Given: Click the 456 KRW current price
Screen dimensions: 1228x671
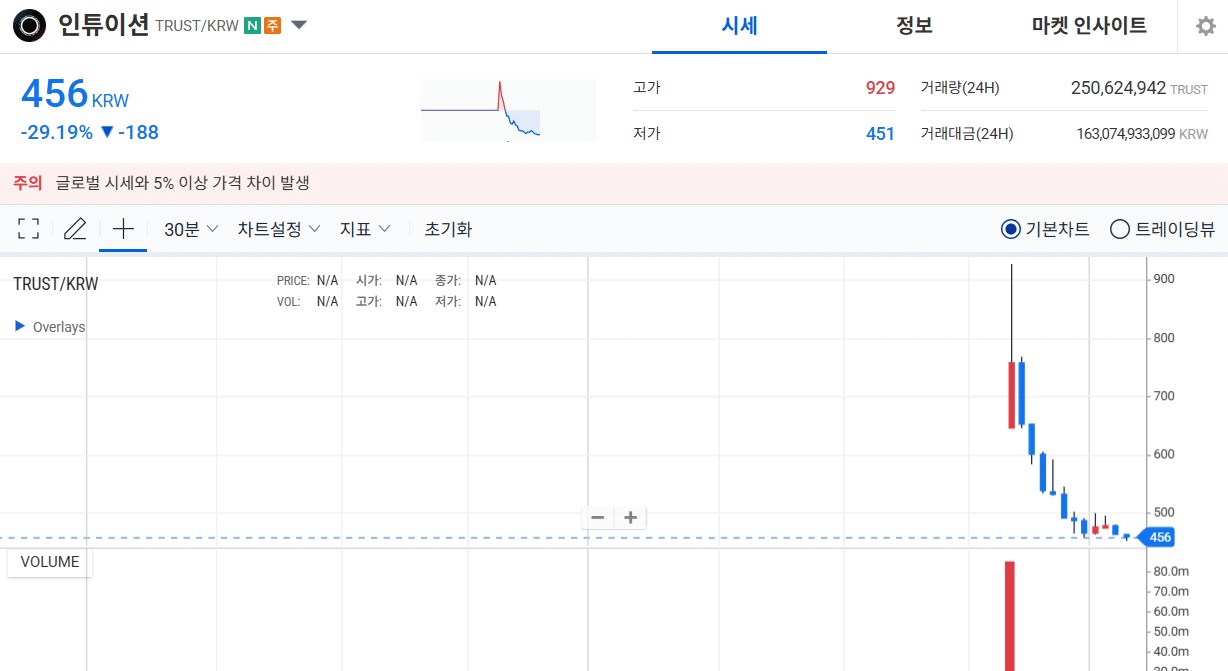Looking at the screenshot, I should pos(75,95).
